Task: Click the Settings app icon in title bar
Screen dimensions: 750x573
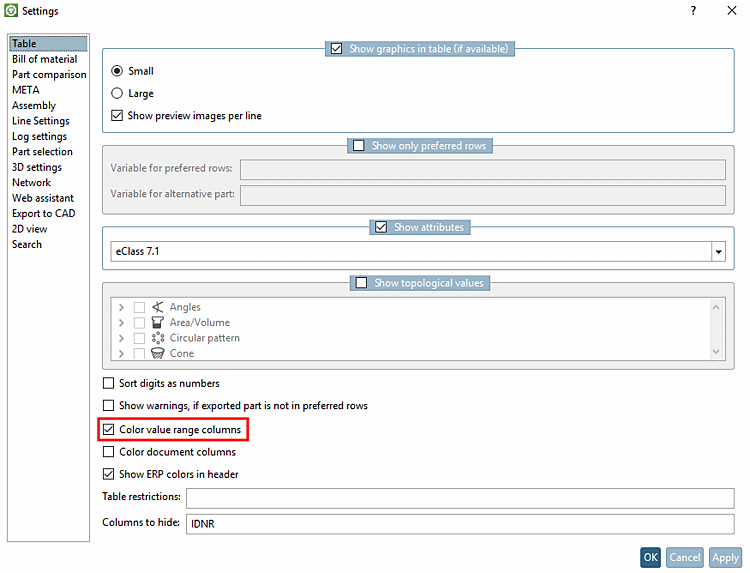Action: click(x=11, y=10)
